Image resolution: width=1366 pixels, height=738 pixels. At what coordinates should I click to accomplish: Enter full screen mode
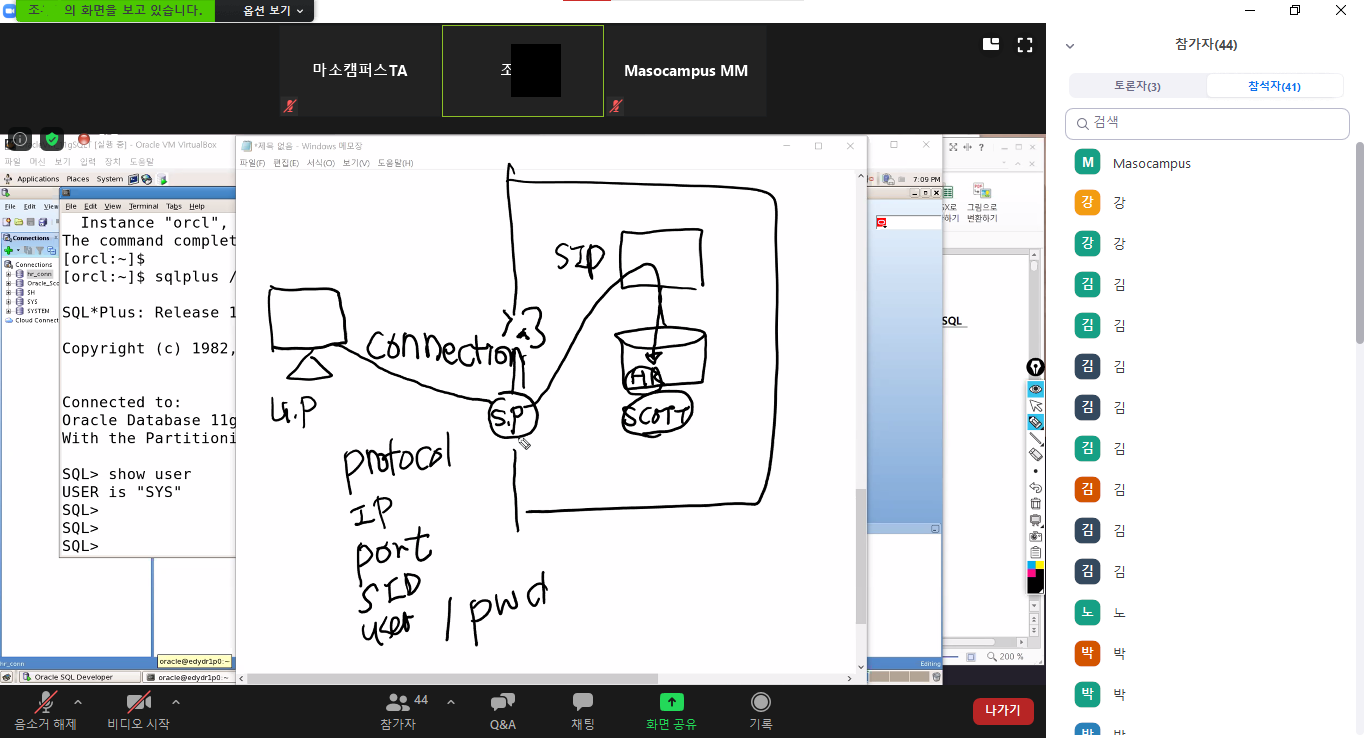[1024, 44]
